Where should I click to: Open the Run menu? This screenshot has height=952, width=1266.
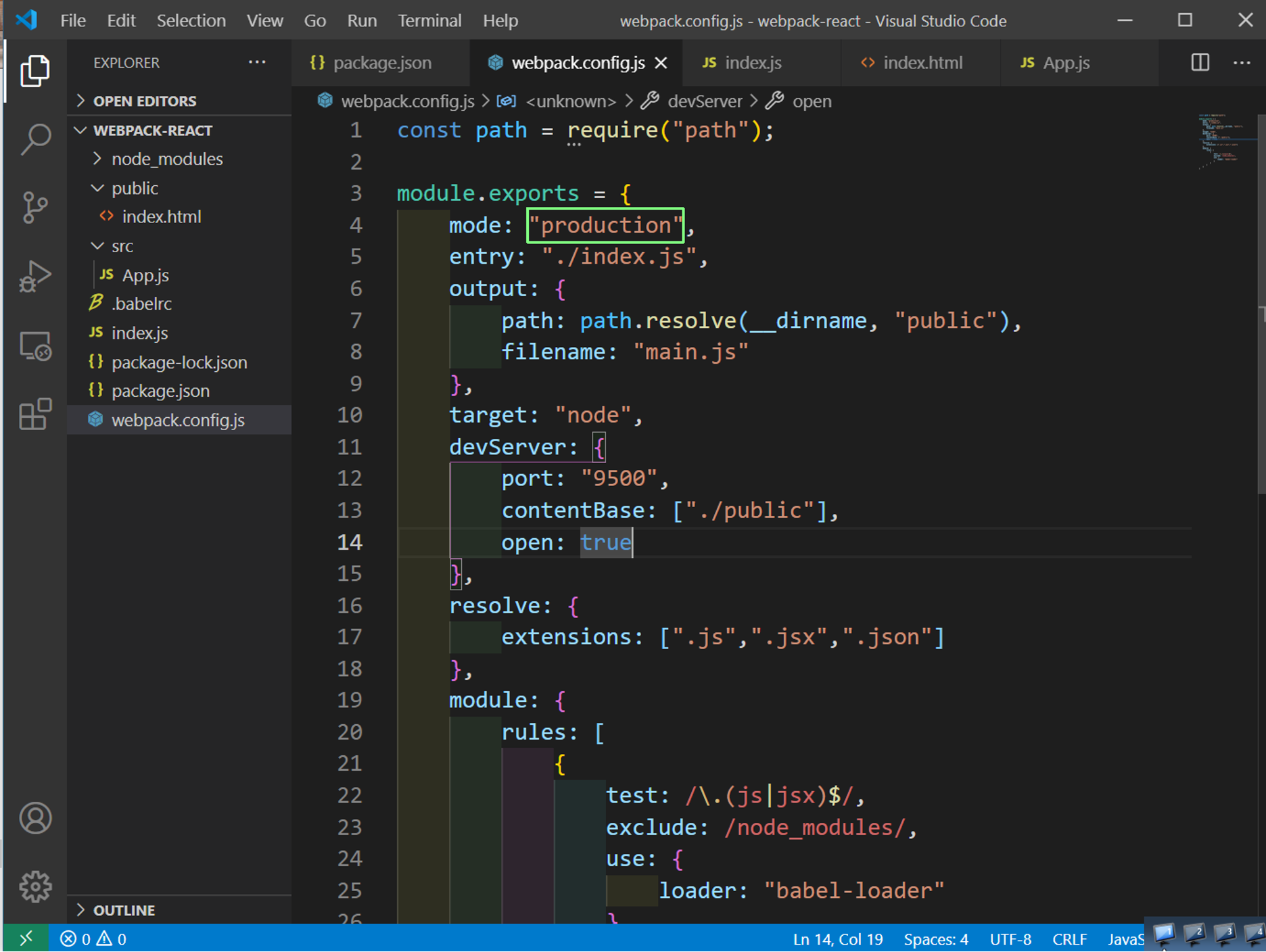tap(362, 21)
